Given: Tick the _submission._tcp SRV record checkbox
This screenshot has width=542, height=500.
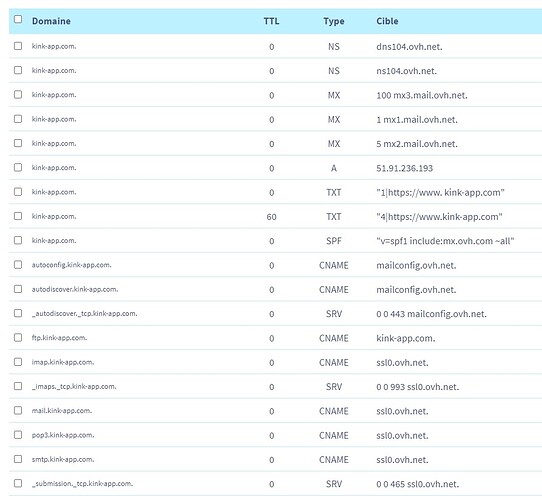Looking at the screenshot, I should [18, 483].
